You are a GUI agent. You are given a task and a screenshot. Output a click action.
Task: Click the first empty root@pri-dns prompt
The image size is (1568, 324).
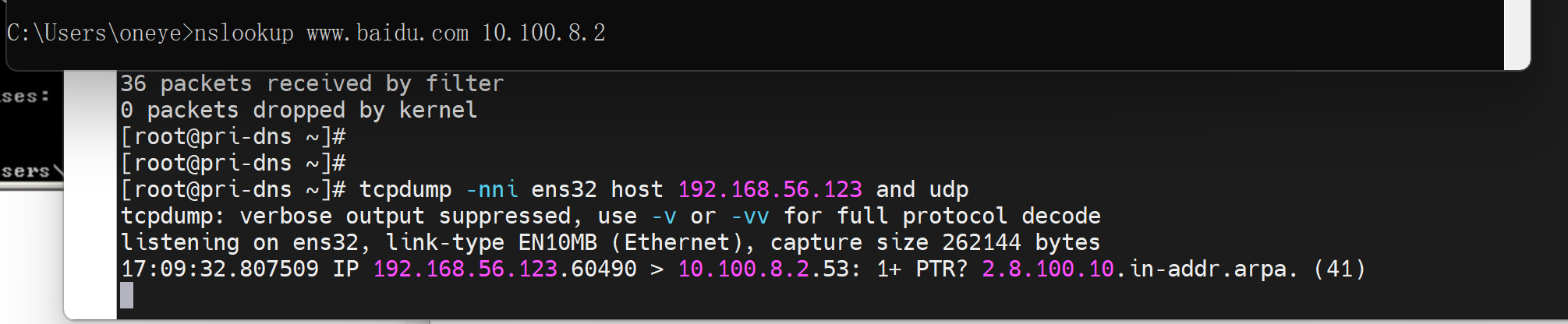[x=232, y=137]
